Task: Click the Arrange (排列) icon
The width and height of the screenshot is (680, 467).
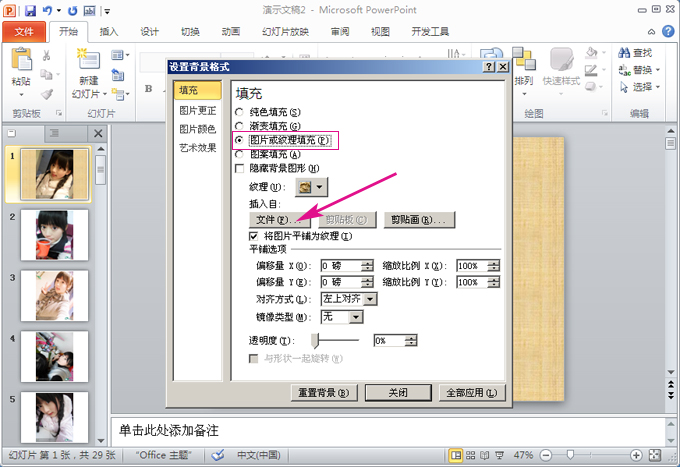Action: pos(524,59)
